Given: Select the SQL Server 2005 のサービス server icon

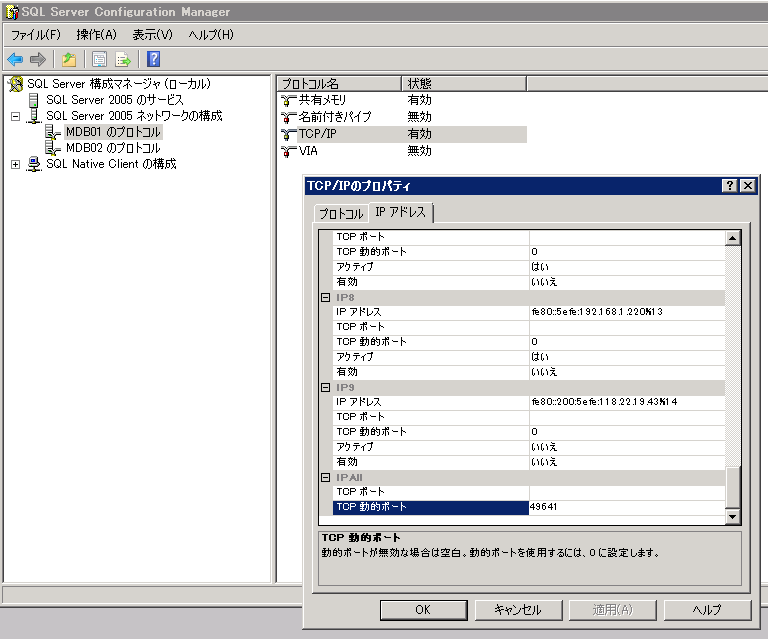Looking at the screenshot, I should tap(34, 100).
